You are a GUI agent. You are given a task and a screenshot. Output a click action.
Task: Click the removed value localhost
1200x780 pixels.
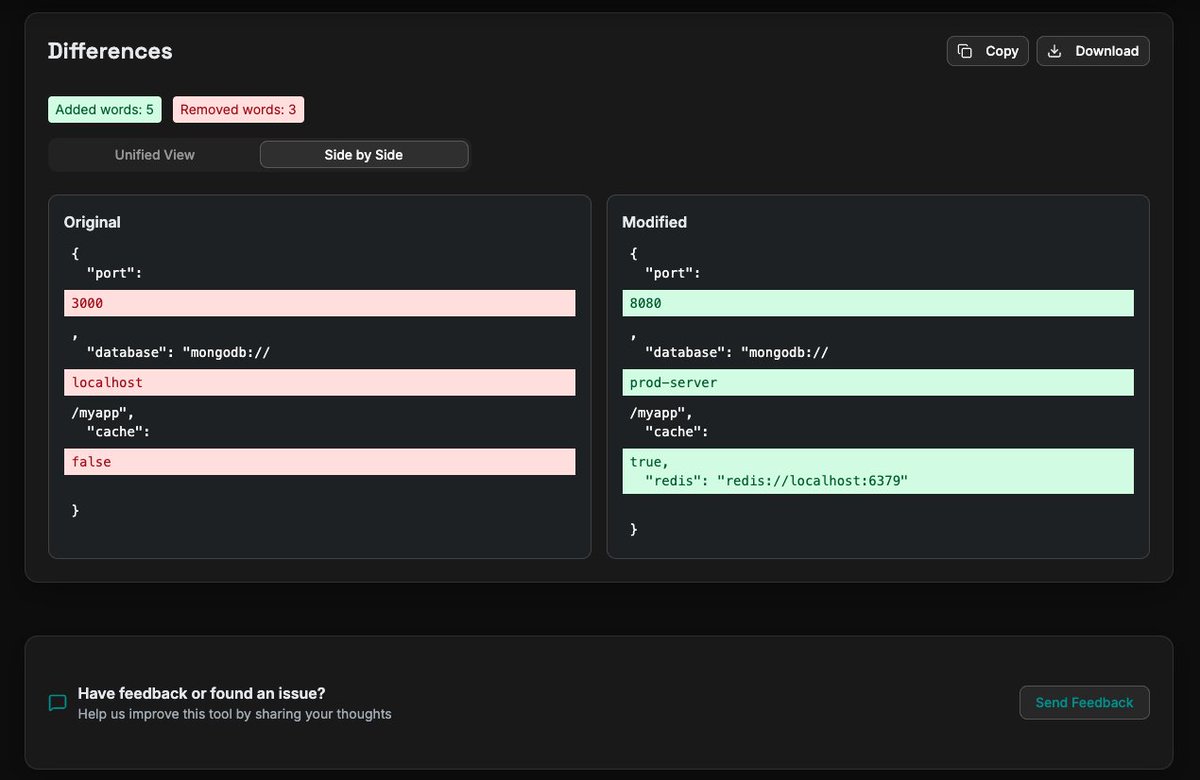coord(320,382)
